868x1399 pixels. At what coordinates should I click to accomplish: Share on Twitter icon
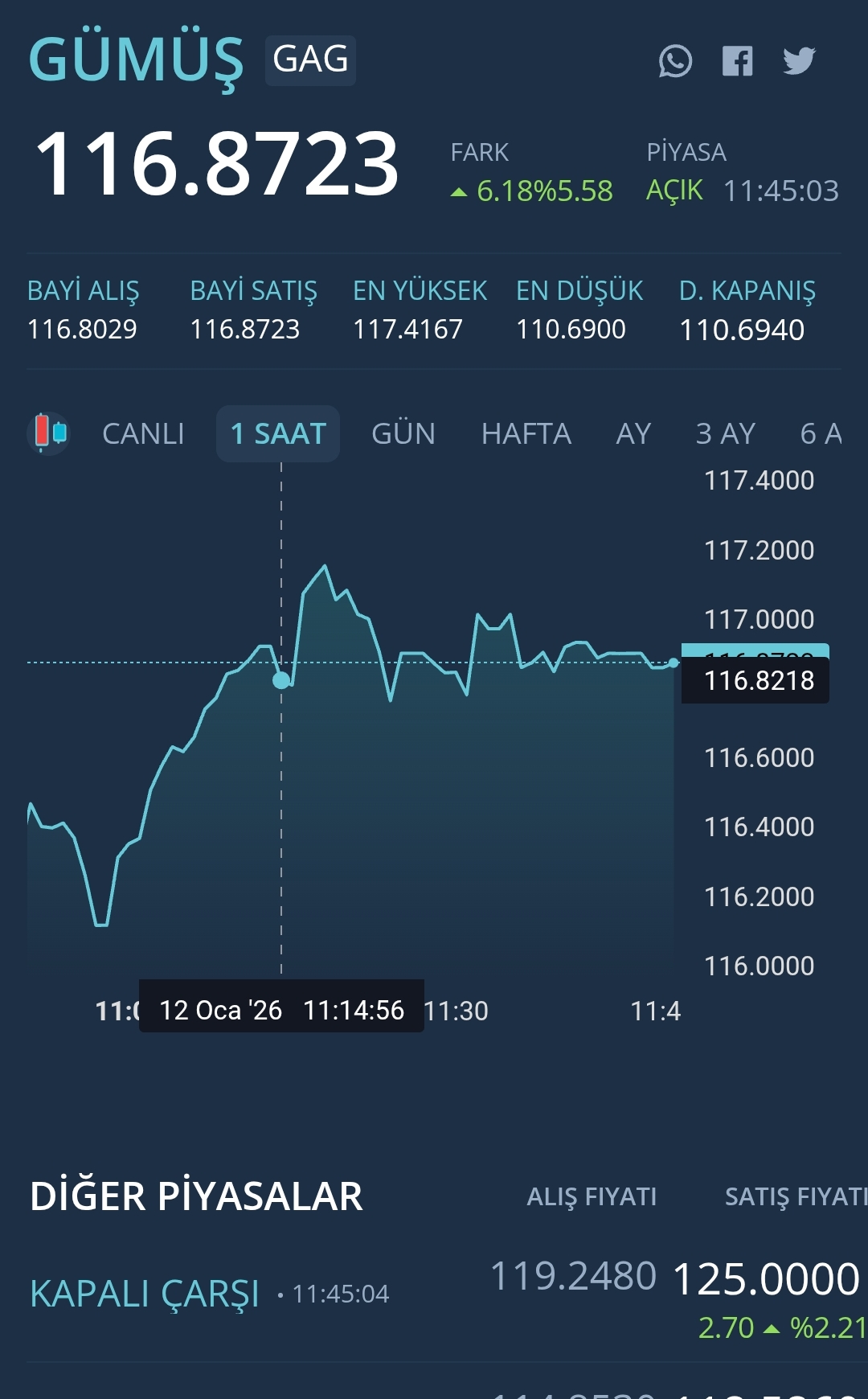(x=799, y=61)
